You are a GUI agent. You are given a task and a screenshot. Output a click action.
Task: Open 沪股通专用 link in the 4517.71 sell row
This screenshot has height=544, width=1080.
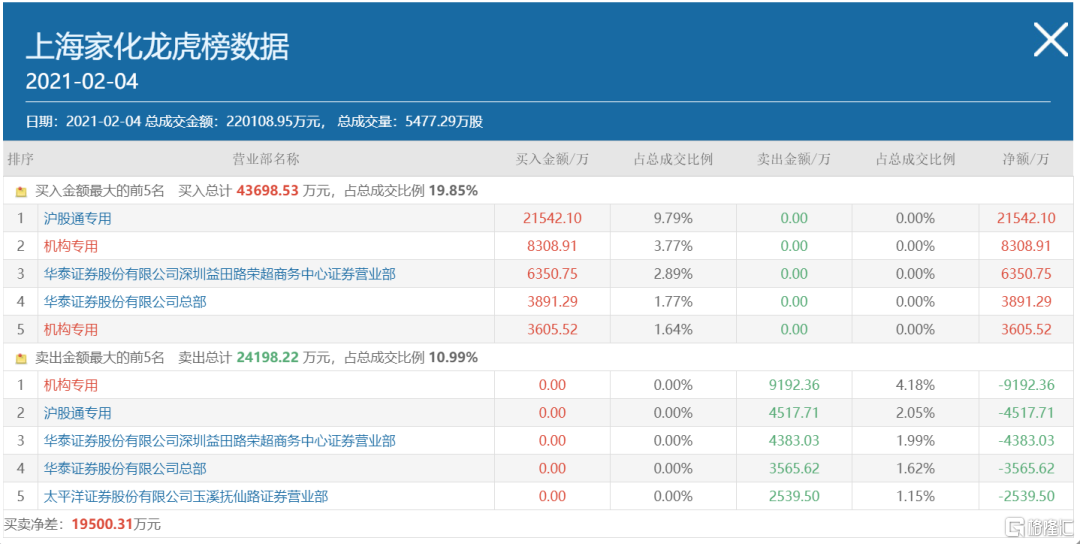77,413
